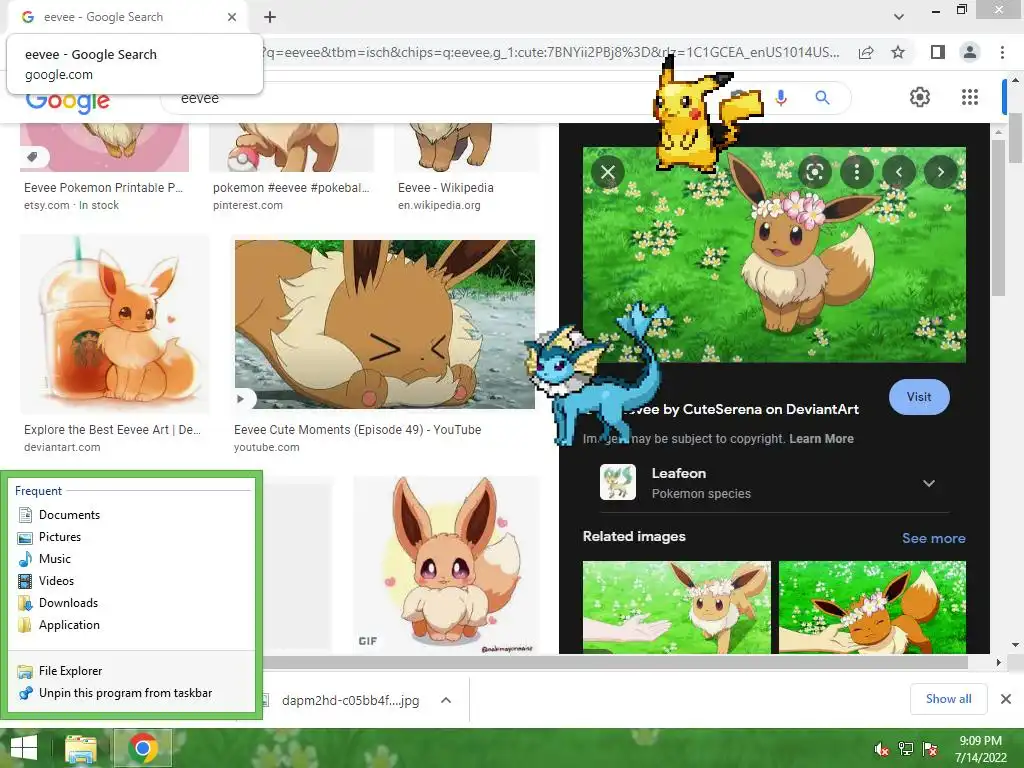The width and height of the screenshot is (1024, 768).
Task: Click the network tray icon
Action: 906,749
